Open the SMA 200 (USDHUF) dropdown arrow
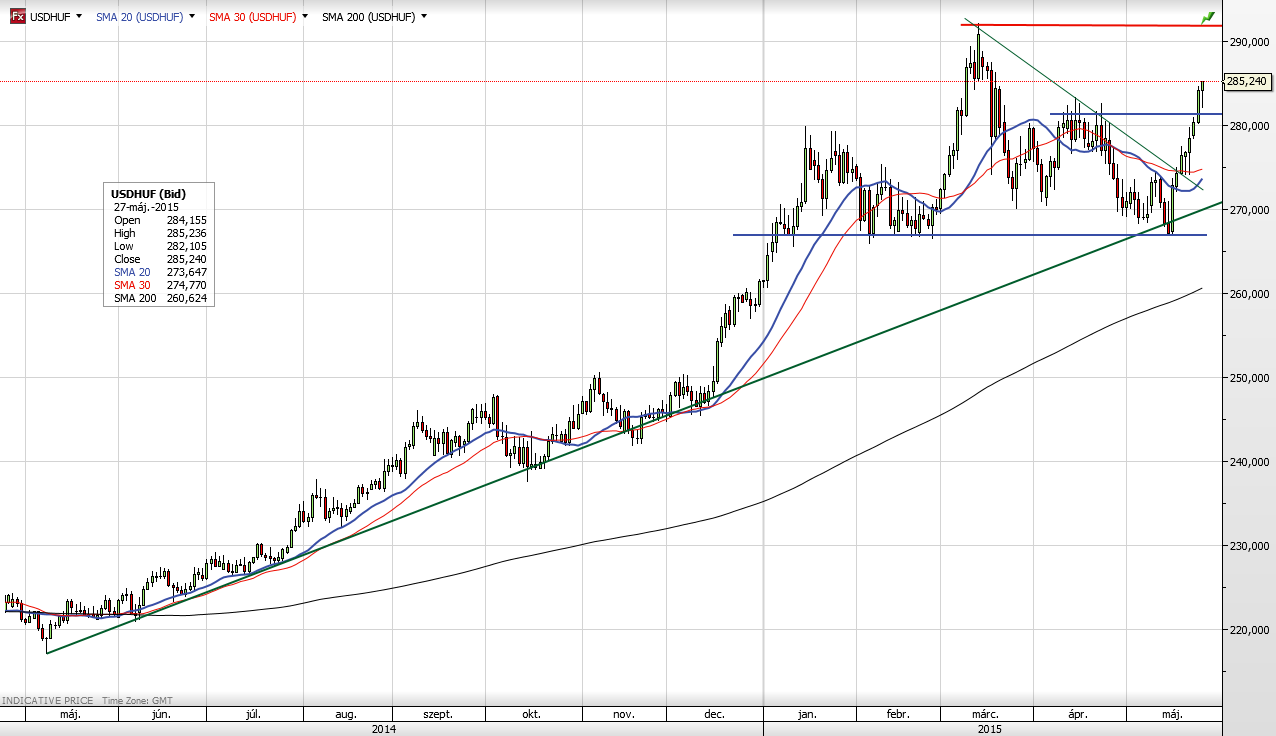Image resolution: width=1276 pixels, height=736 pixels. coord(424,17)
